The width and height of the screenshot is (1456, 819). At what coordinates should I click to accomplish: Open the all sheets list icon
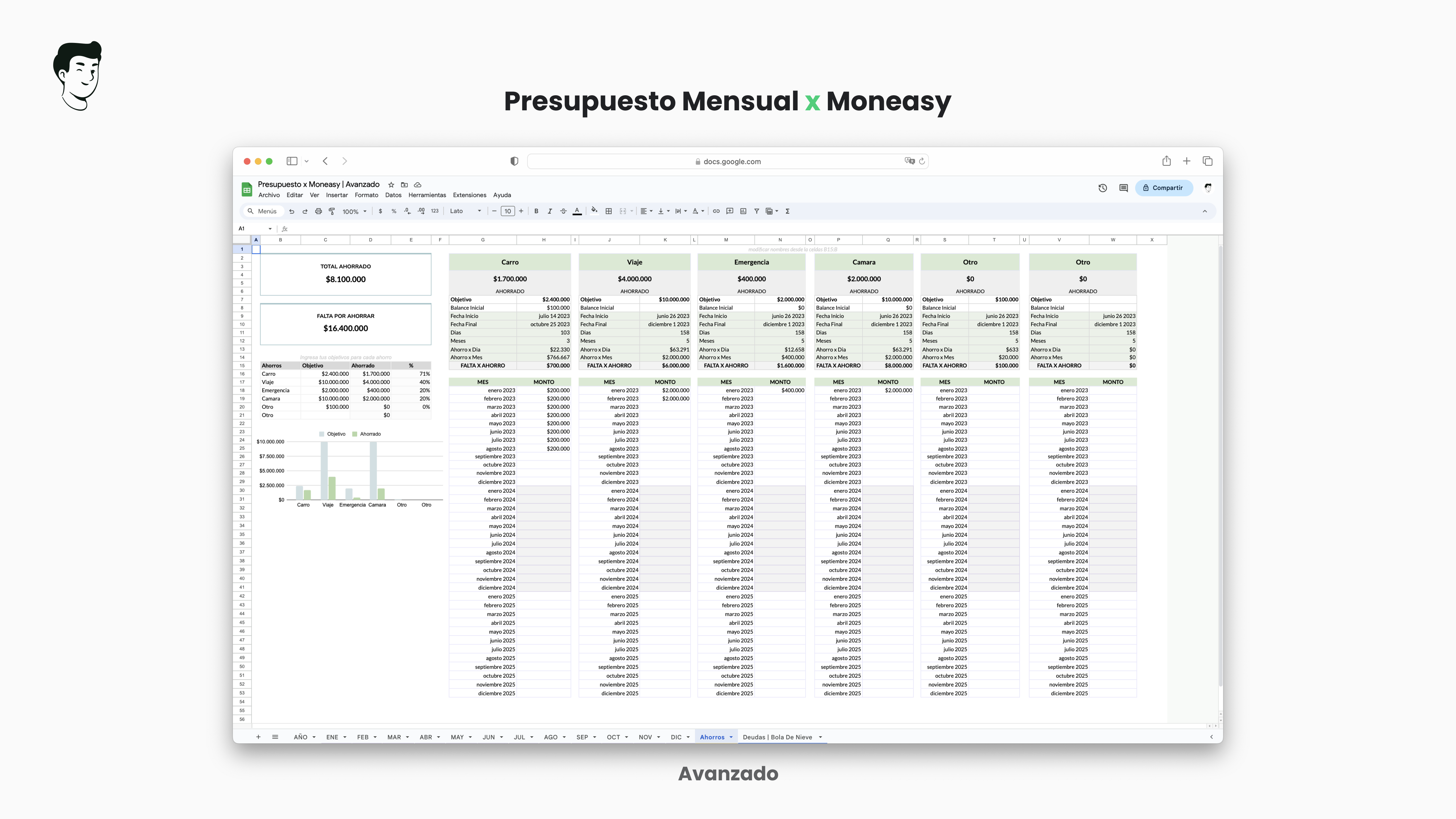[275, 737]
